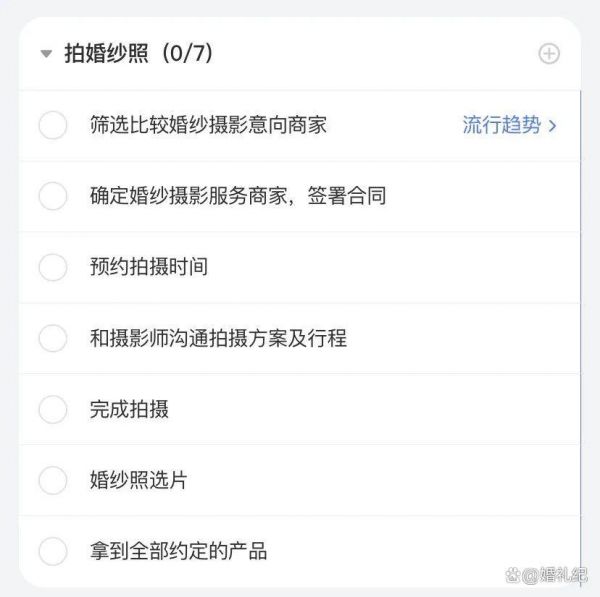The image size is (600, 597).
Task: Select the 确定婚纱摄影服务商家，签署合同 item text
Action: point(238,196)
